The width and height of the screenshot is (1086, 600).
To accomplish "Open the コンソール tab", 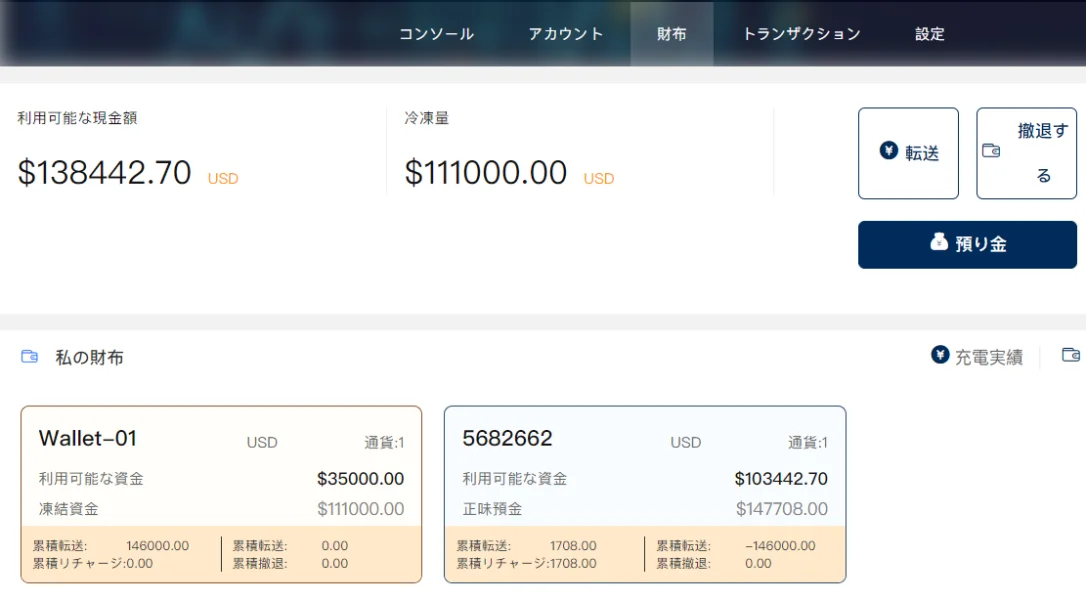I will pos(436,34).
